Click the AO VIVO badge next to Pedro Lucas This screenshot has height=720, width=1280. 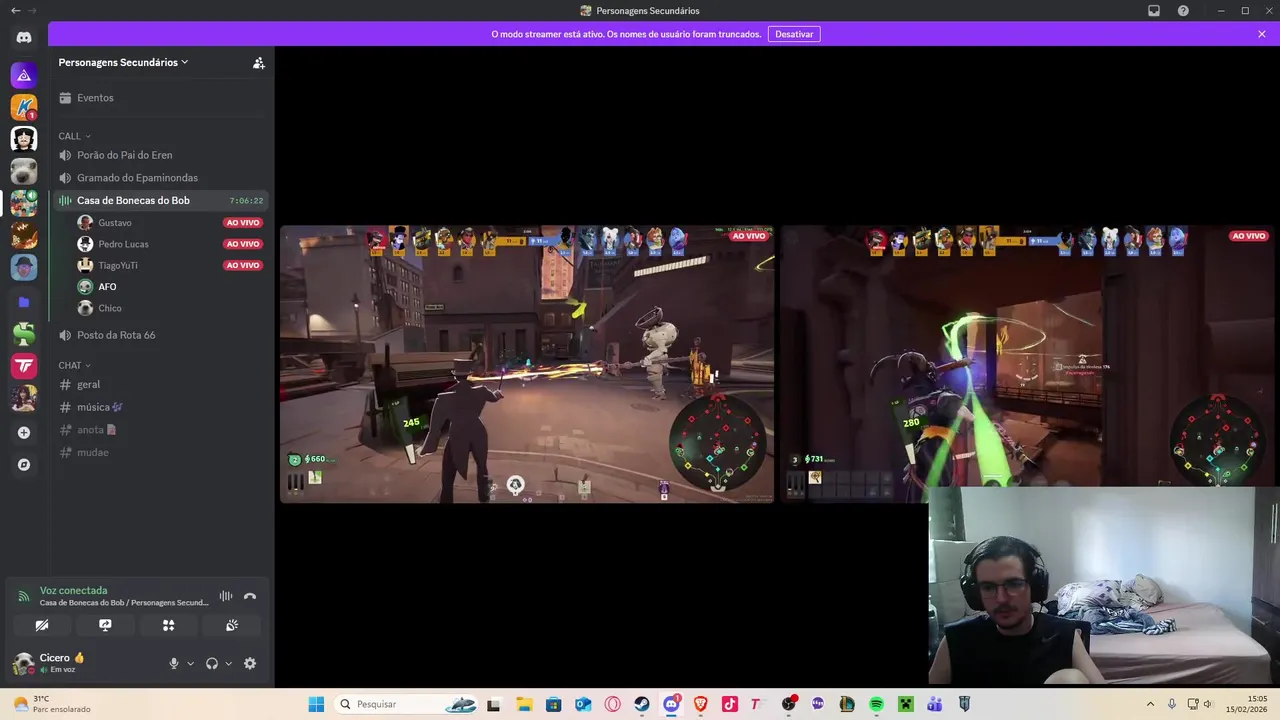tap(243, 244)
